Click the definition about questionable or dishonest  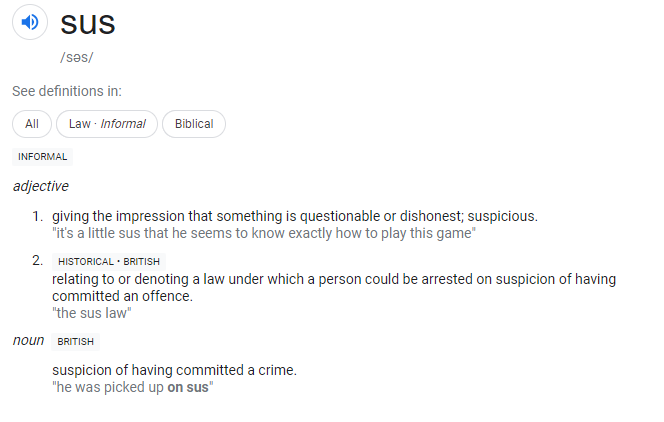coord(295,216)
